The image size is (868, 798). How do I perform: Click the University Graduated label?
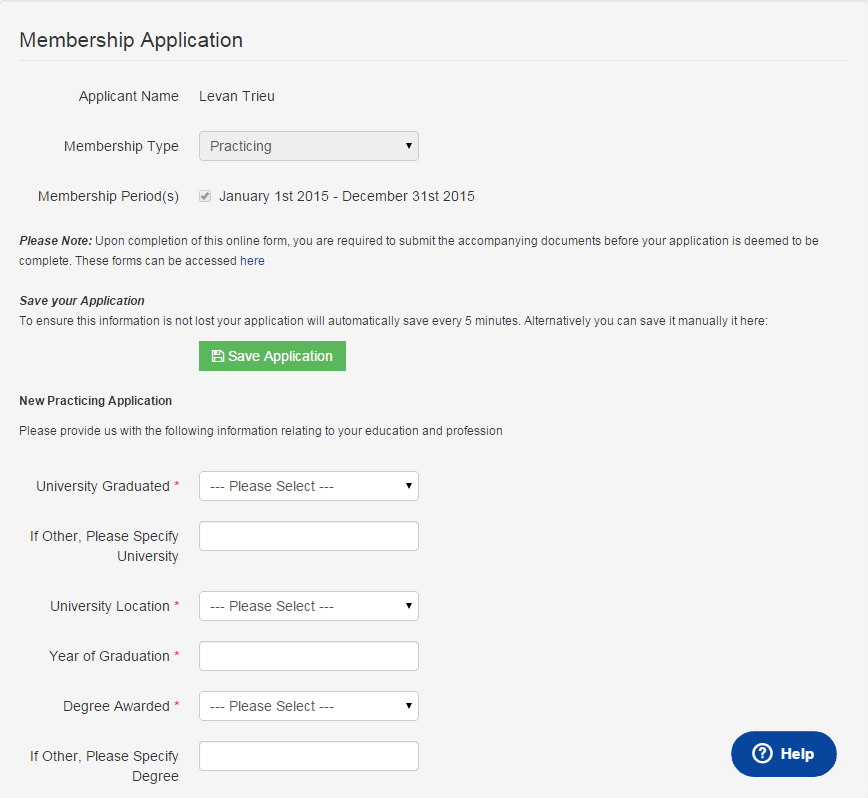tap(103, 486)
